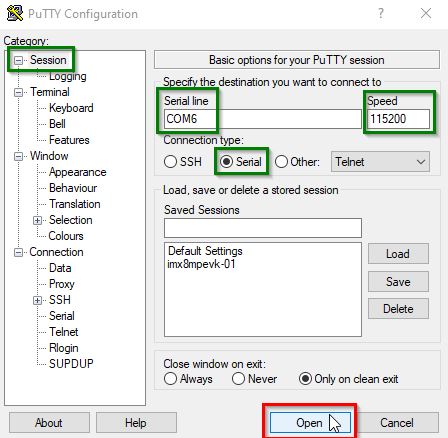
Task: Open the Features settings category
Action: (x=69, y=140)
